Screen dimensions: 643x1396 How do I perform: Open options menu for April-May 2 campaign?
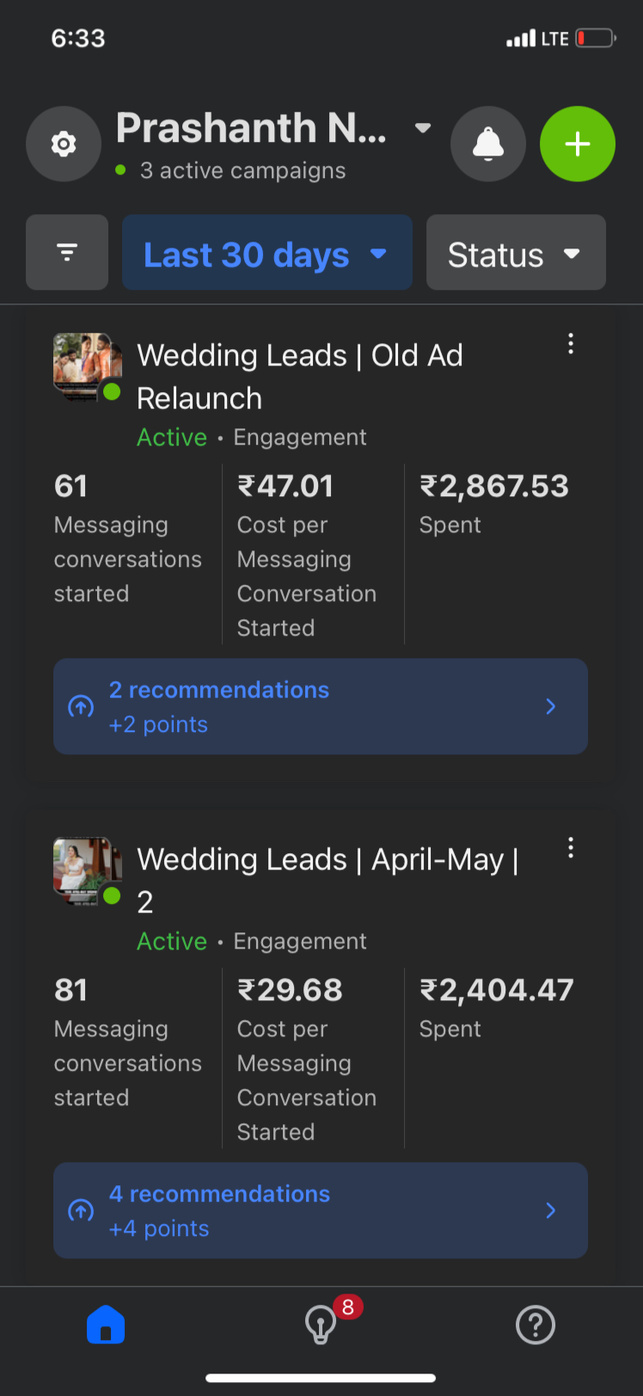(571, 848)
